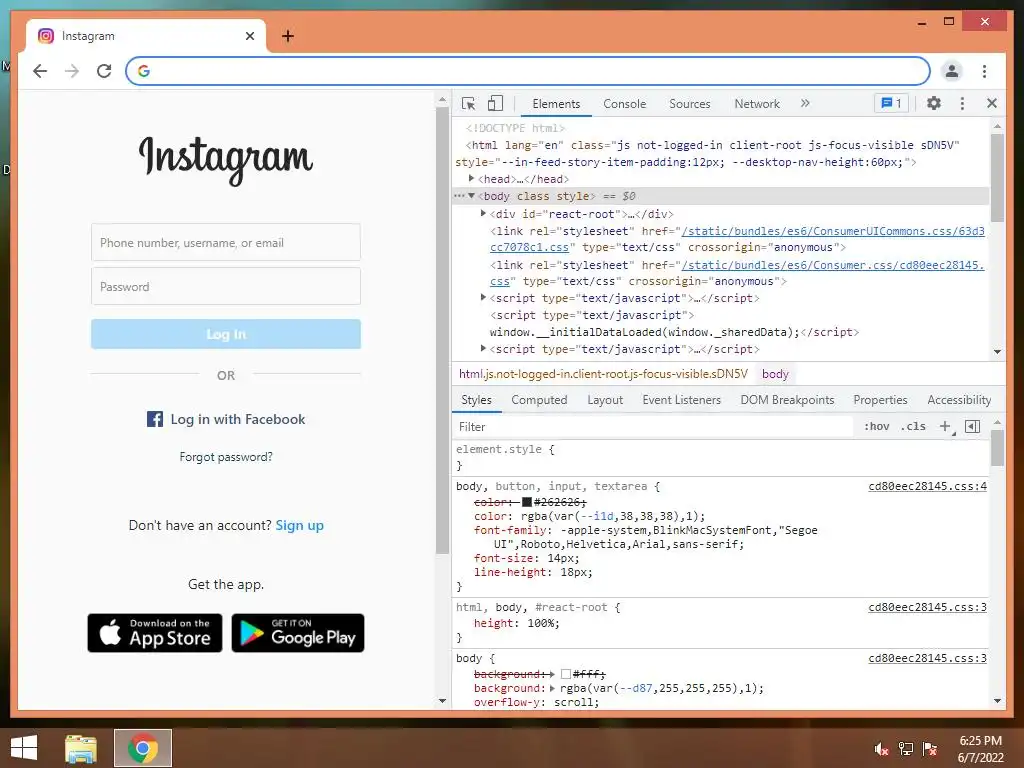The height and width of the screenshot is (768, 1024).
Task: Go back with the browser back arrow
Action: [40, 71]
